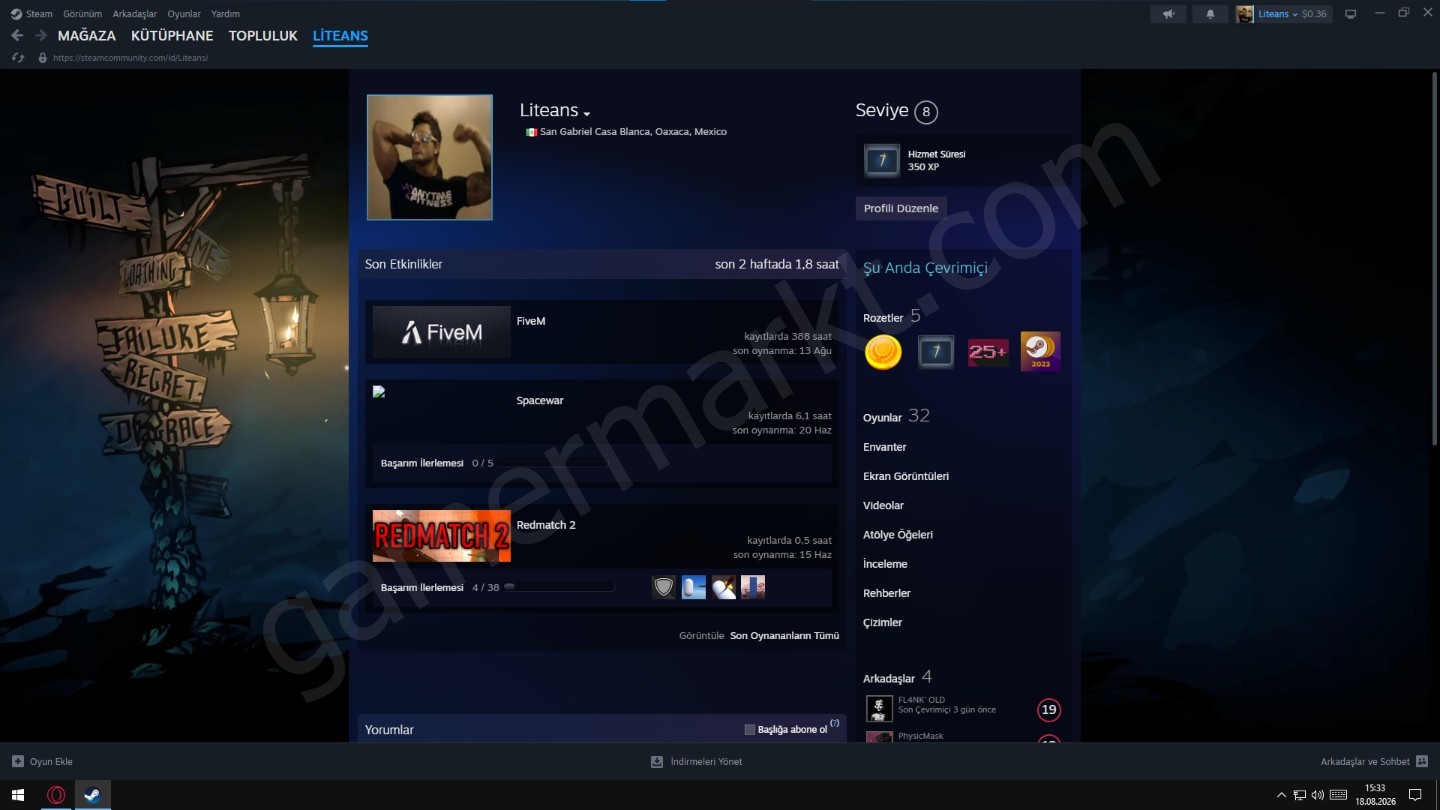Open the Opera browser from the taskbar
The height and width of the screenshot is (810, 1440).
[x=56, y=795]
